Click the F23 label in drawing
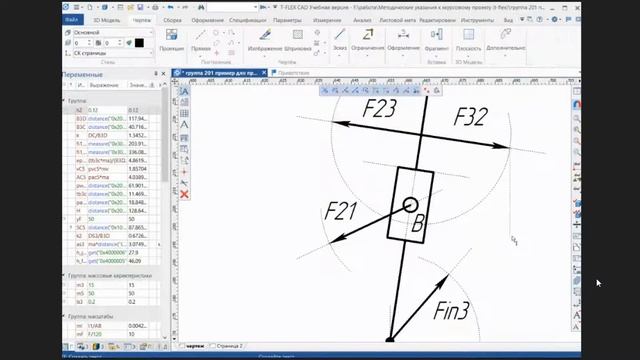Screen dimensions: 640x360 click(x=379, y=109)
